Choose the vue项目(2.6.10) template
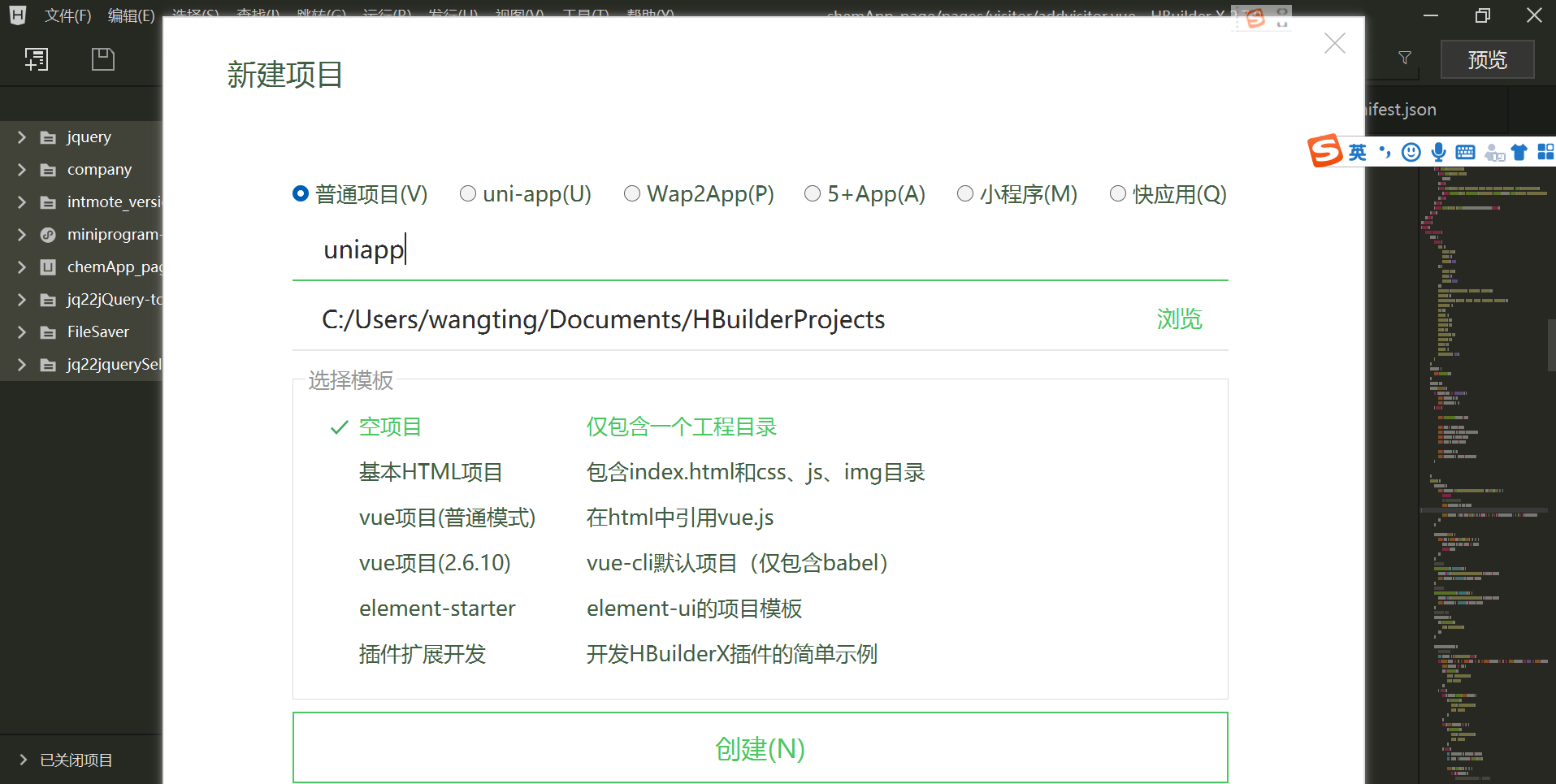Screen dimensions: 1556x784 [435, 564]
